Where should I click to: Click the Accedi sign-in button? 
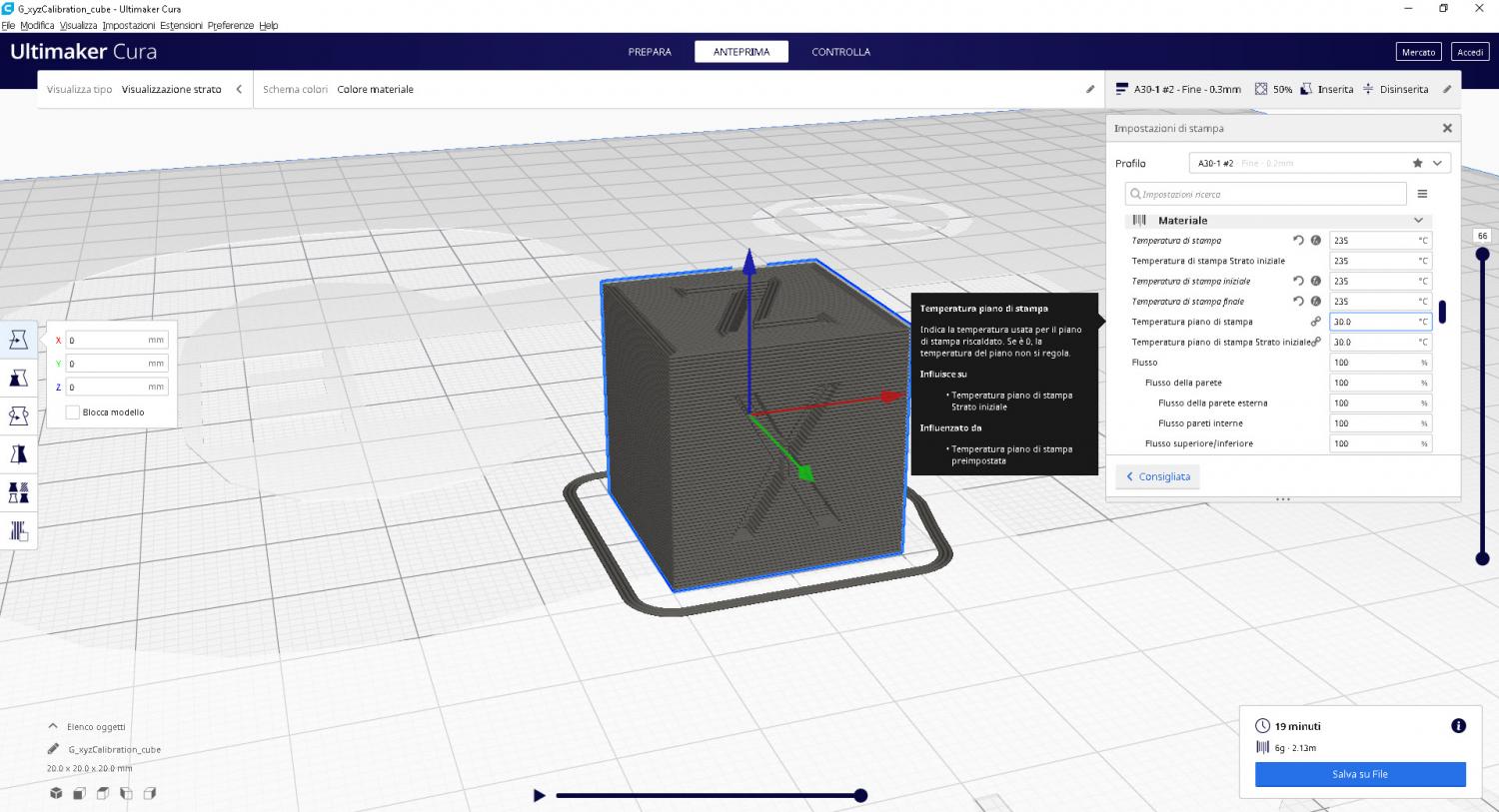point(1470,52)
